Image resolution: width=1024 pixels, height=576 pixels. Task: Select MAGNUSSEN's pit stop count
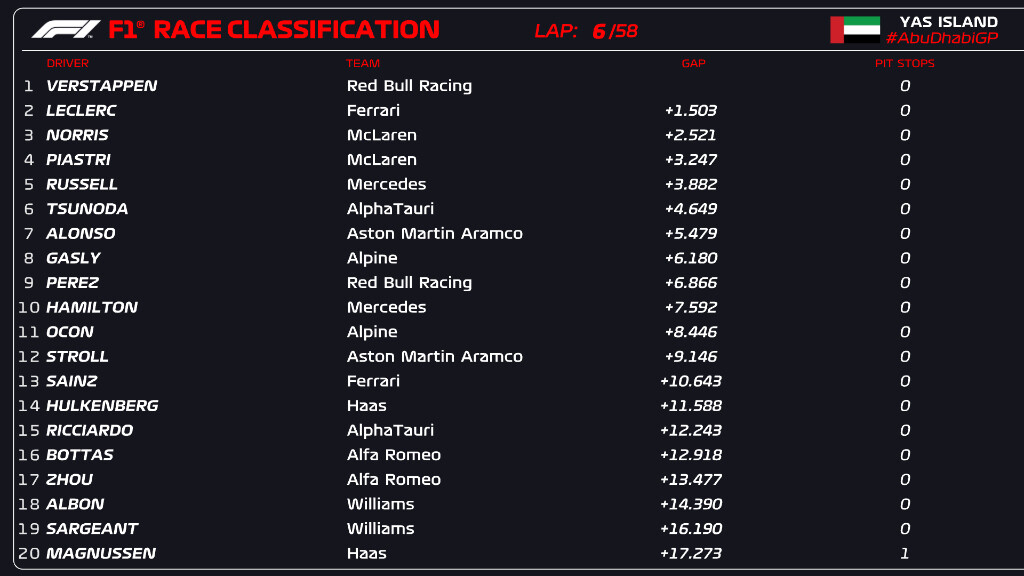click(x=905, y=553)
